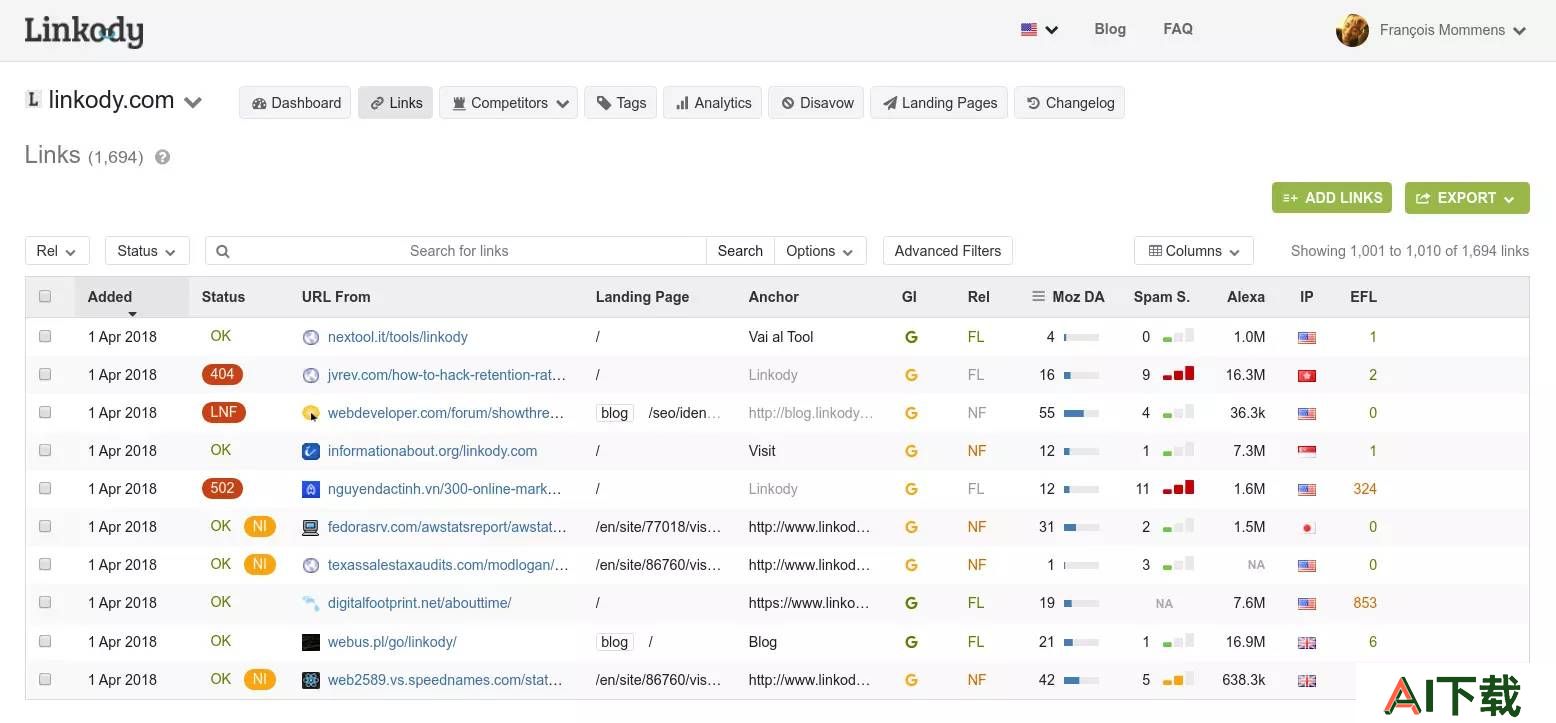This screenshot has height=723, width=1556.
Task: Check the checkbox for the nextool.it row
Action: pyautogui.click(x=45, y=337)
